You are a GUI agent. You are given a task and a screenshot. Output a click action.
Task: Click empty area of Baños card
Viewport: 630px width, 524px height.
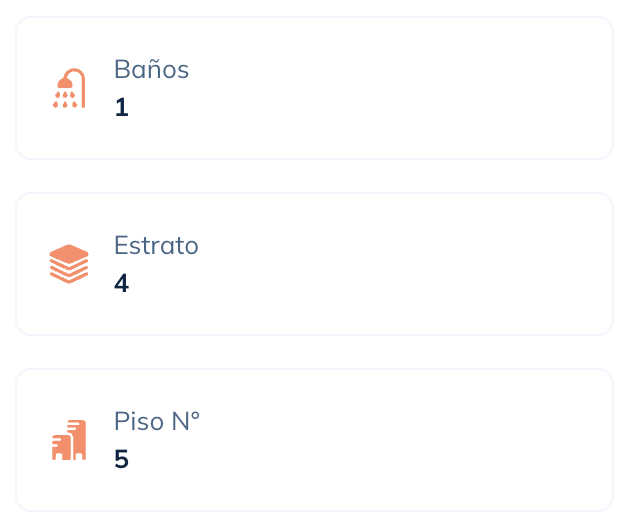pyautogui.click(x=402, y=88)
